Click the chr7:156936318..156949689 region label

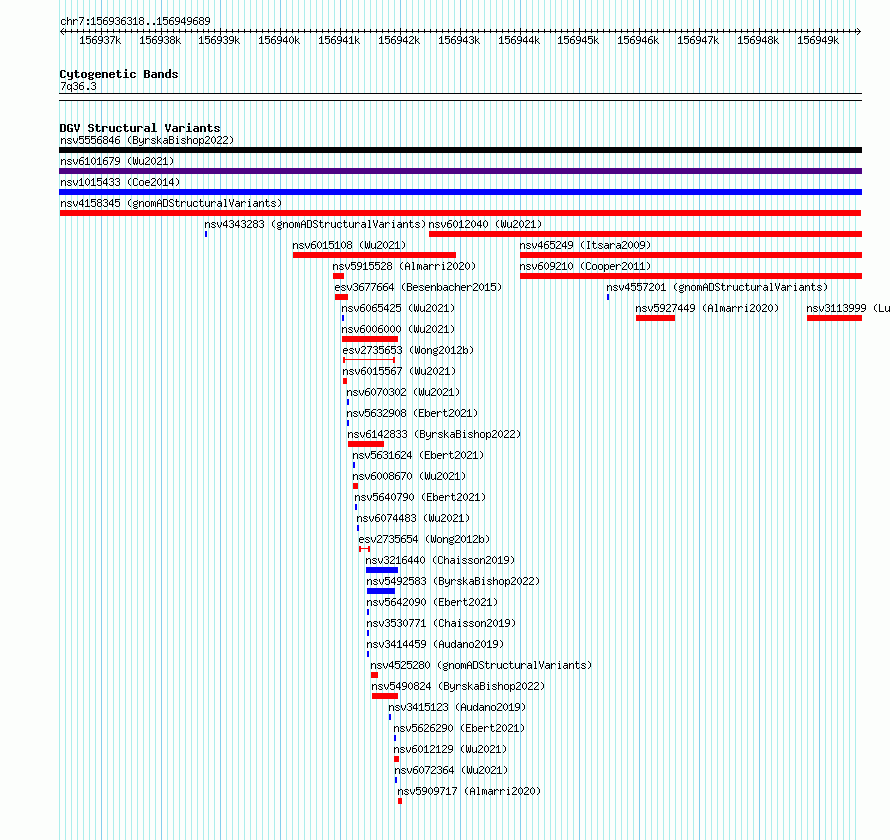coord(135,21)
